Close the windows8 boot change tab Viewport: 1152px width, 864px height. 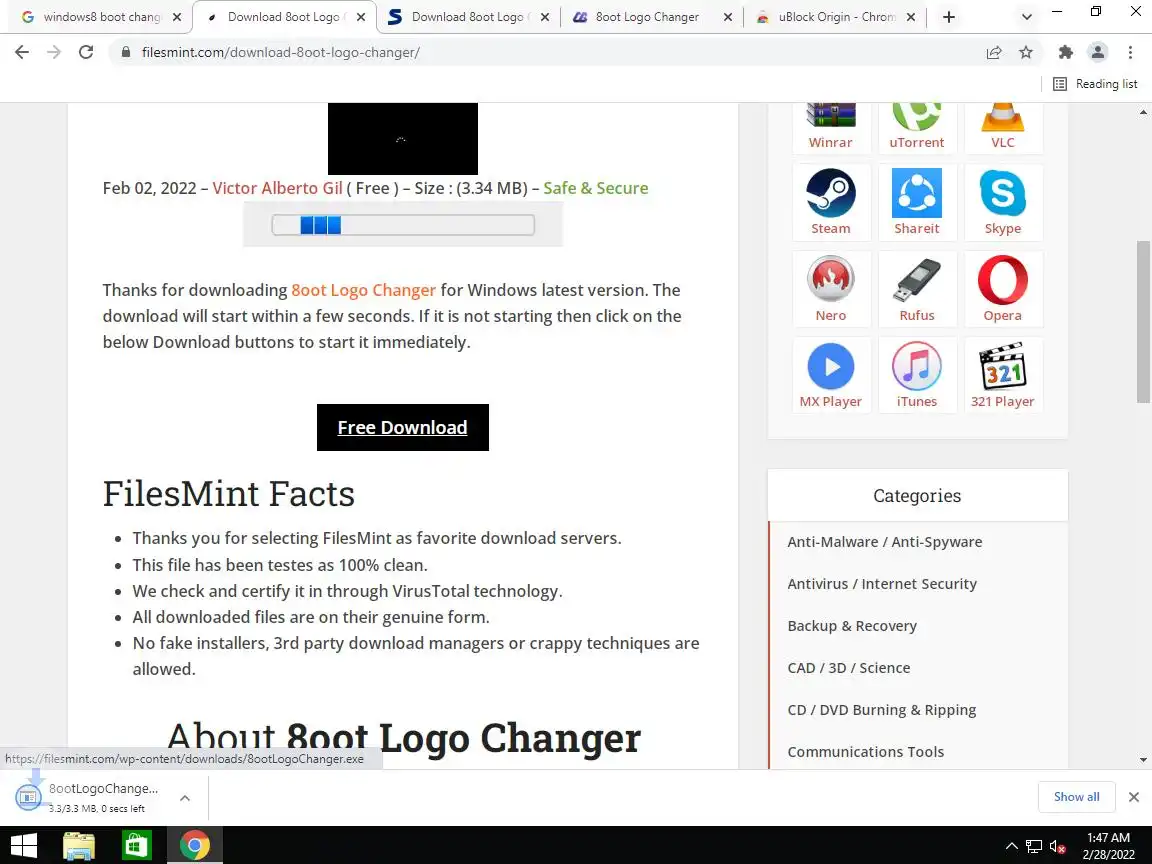pos(176,17)
